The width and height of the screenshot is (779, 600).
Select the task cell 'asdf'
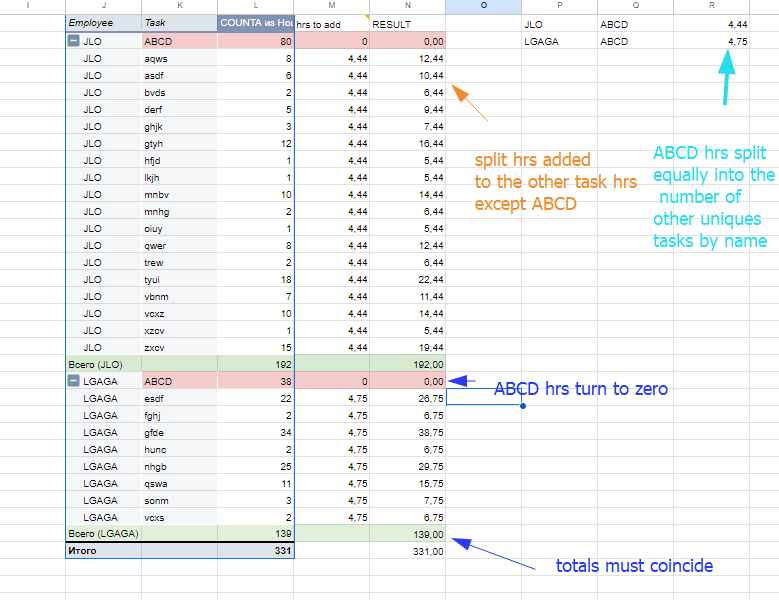point(179,75)
